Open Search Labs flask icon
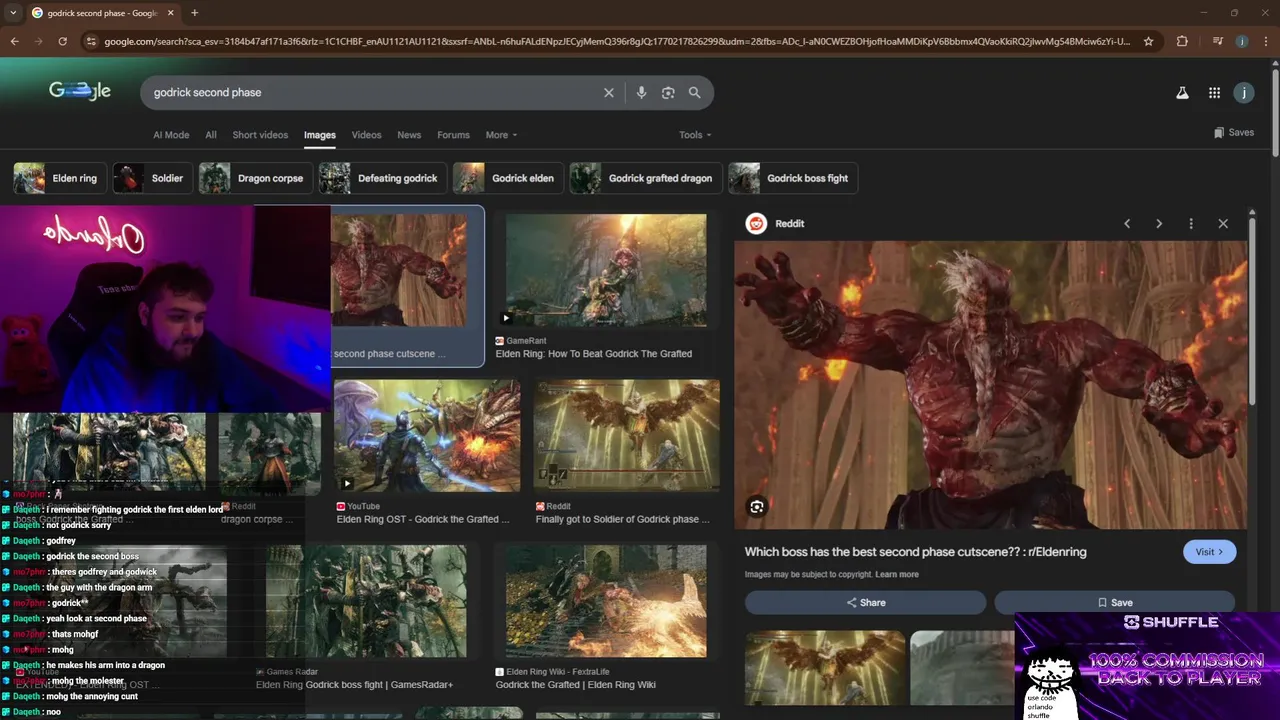Image resolution: width=1280 pixels, height=720 pixels. tap(1182, 93)
